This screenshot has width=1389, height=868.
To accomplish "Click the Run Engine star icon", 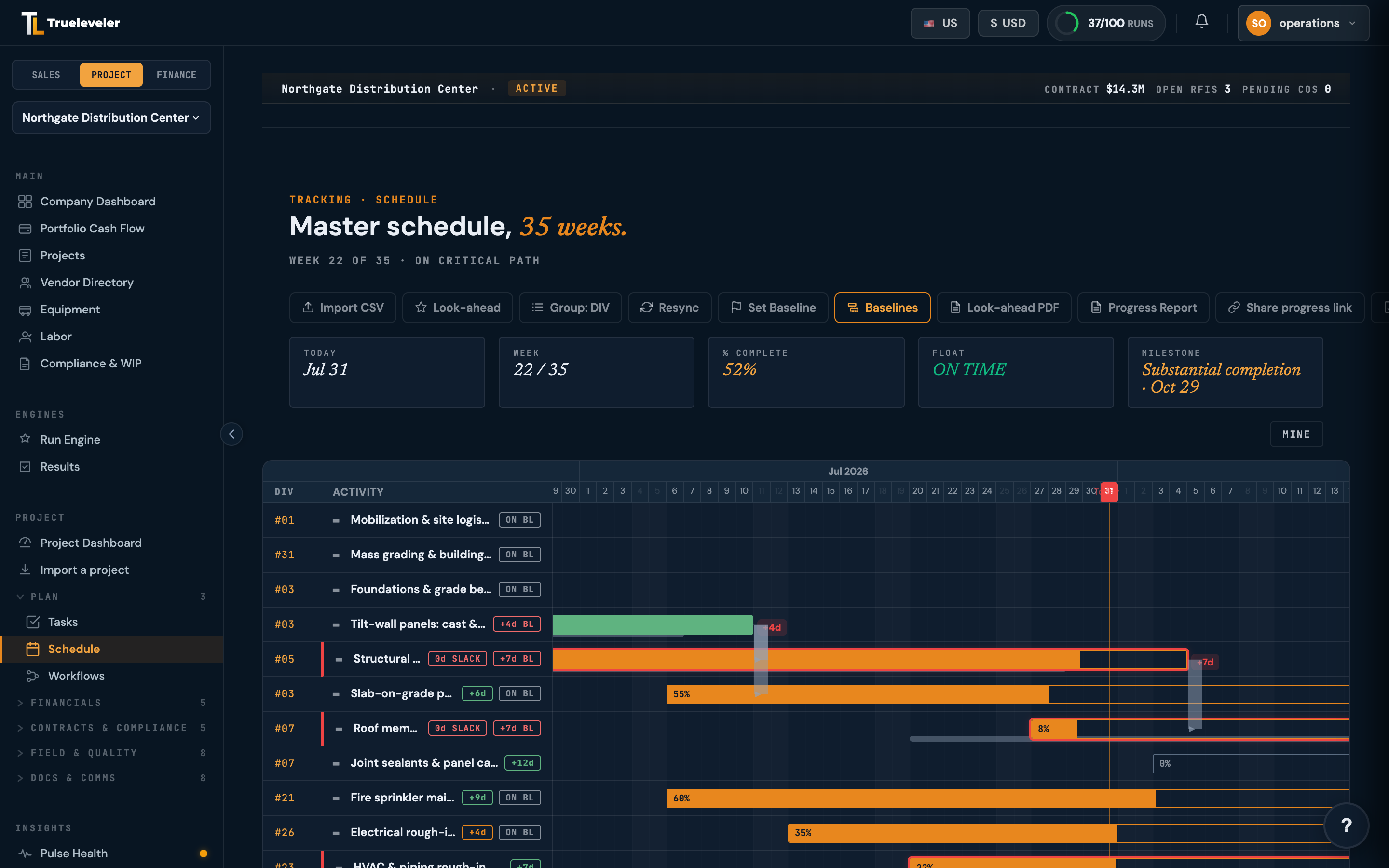I will click(25, 439).
